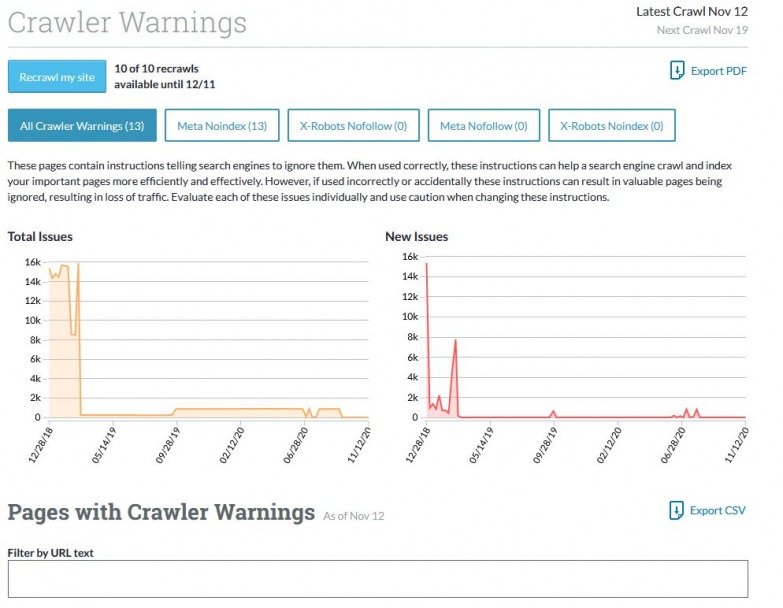Click 11/12/20 label on New Issues chart
This screenshot has width=783, height=608.
click(736, 445)
